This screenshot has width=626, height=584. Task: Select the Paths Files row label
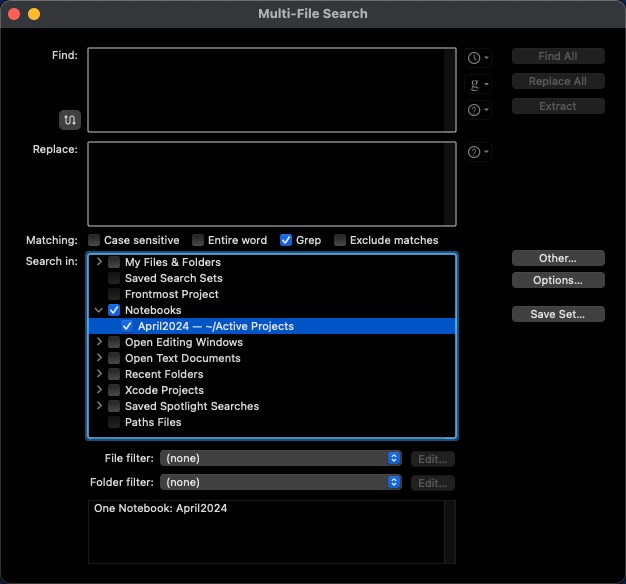point(153,422)
